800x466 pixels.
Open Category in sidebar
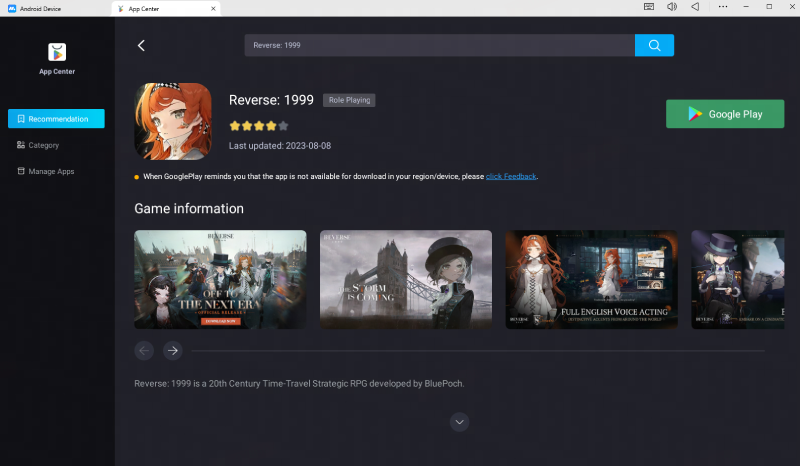pyautogui.click(x=38, y=145)
